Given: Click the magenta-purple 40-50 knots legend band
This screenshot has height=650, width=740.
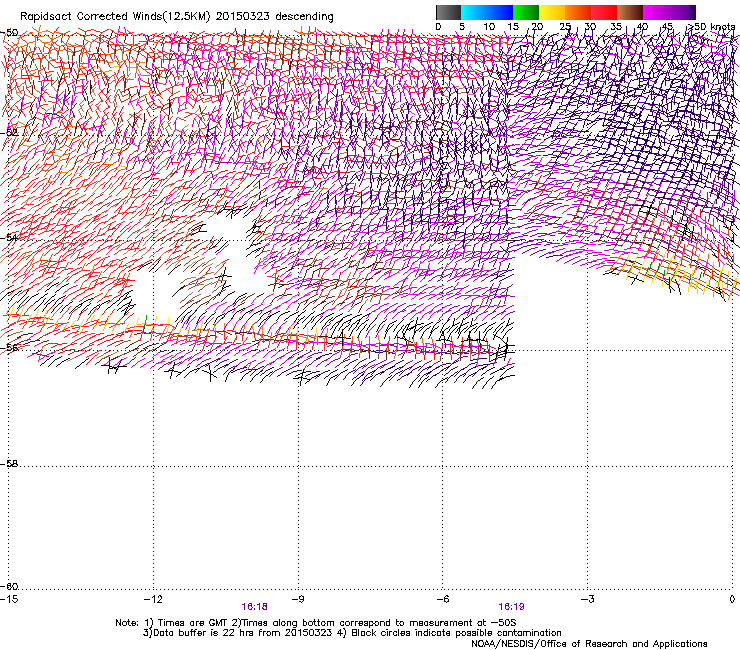Looking at the screenshot, I should tap(669, 12).
